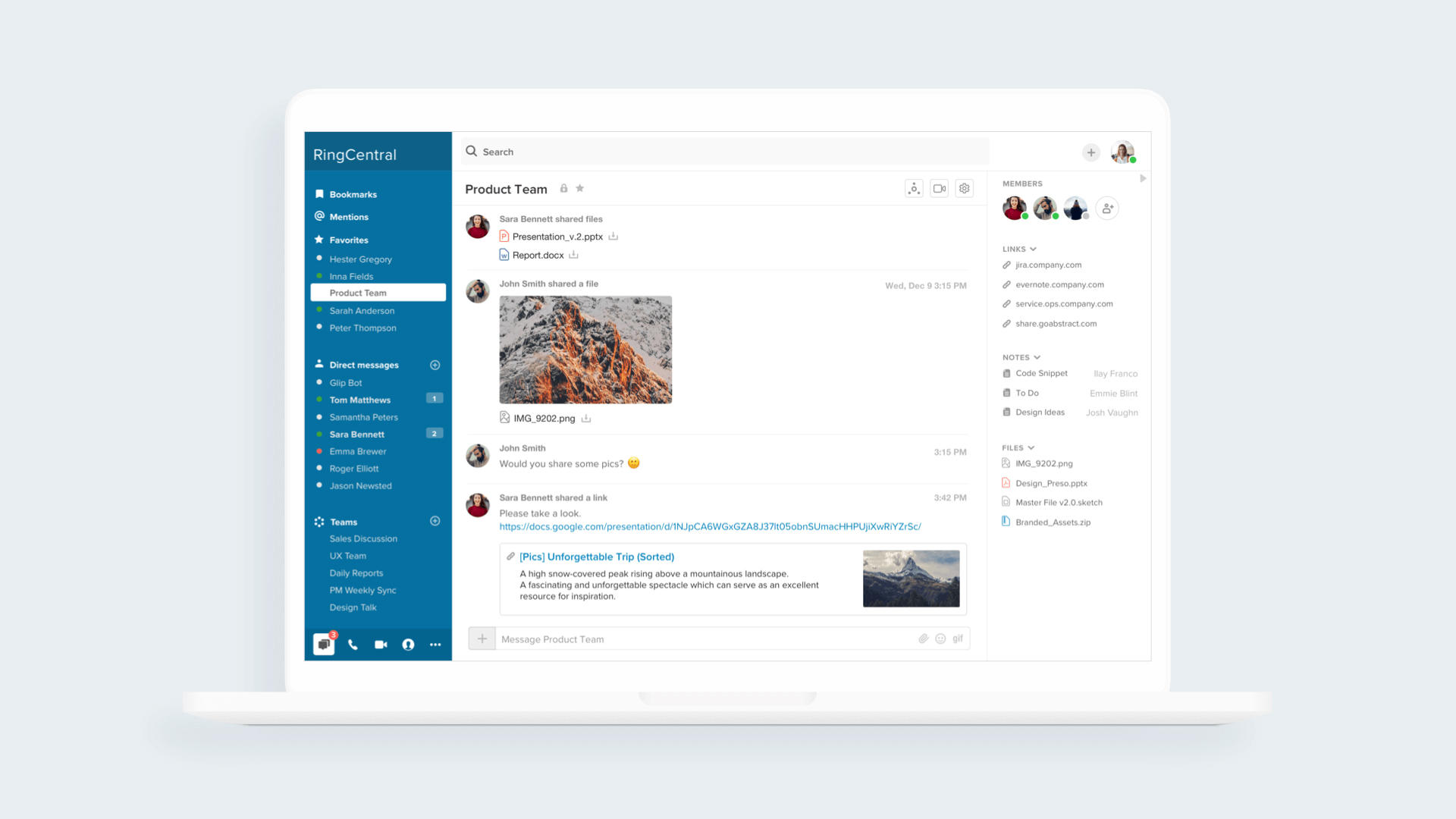Open the attach file paperclip icon
1456x819 pixels.
tap(923, 639)
